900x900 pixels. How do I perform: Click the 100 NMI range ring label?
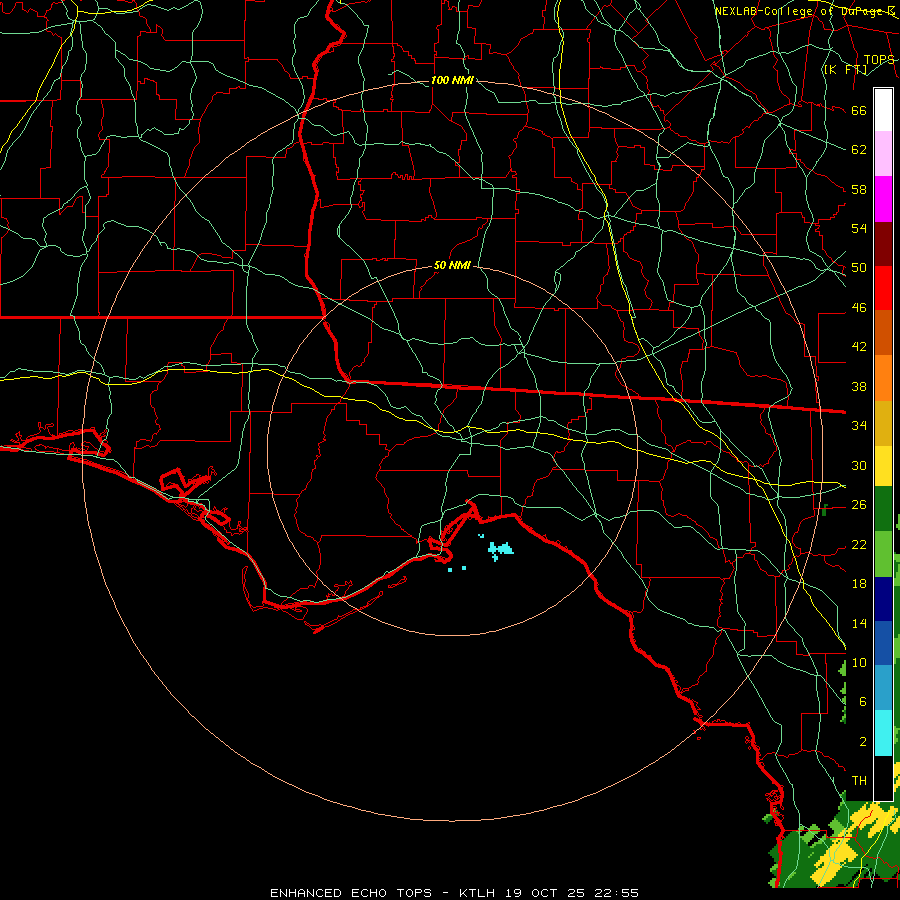452,80
